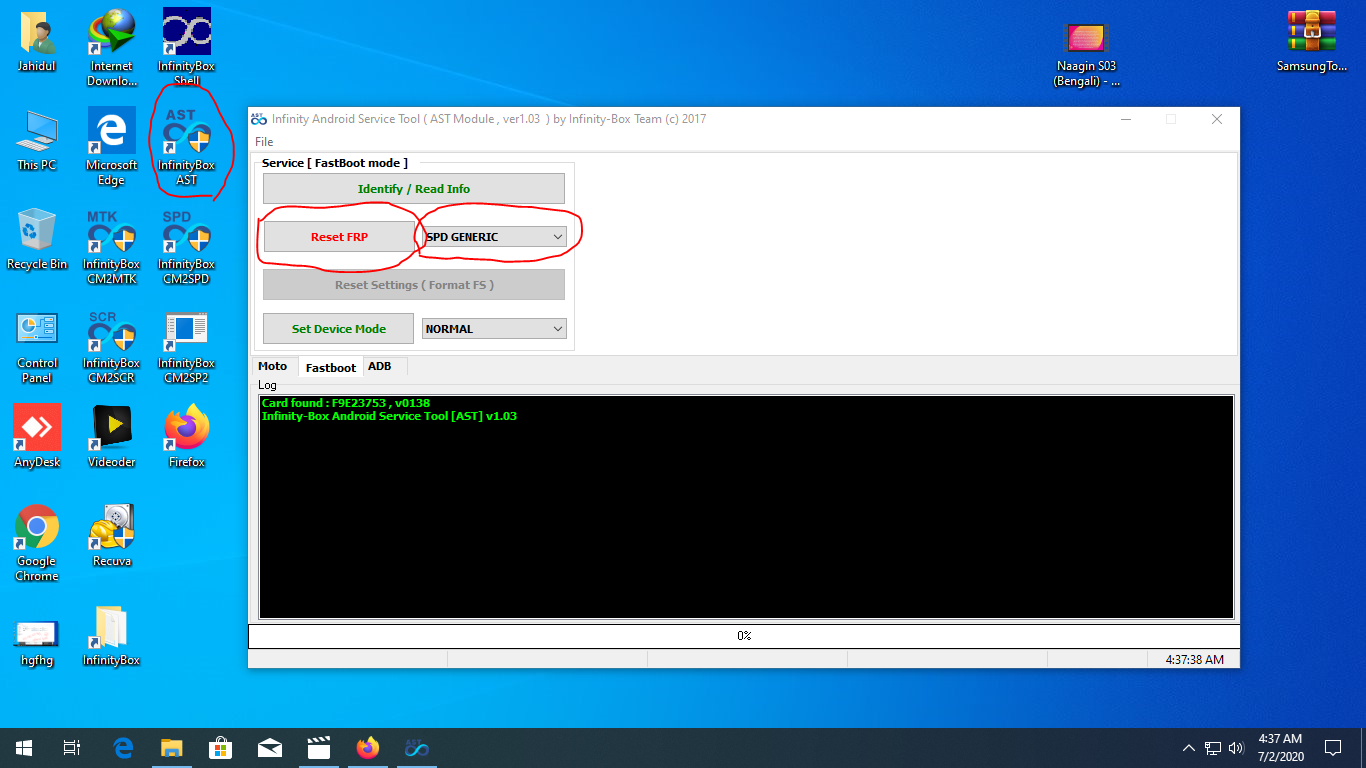1366x768 pixels.
Task: Click 'Card found : F9E23753 , v0138' log line
Action: [x=346, y=403]
